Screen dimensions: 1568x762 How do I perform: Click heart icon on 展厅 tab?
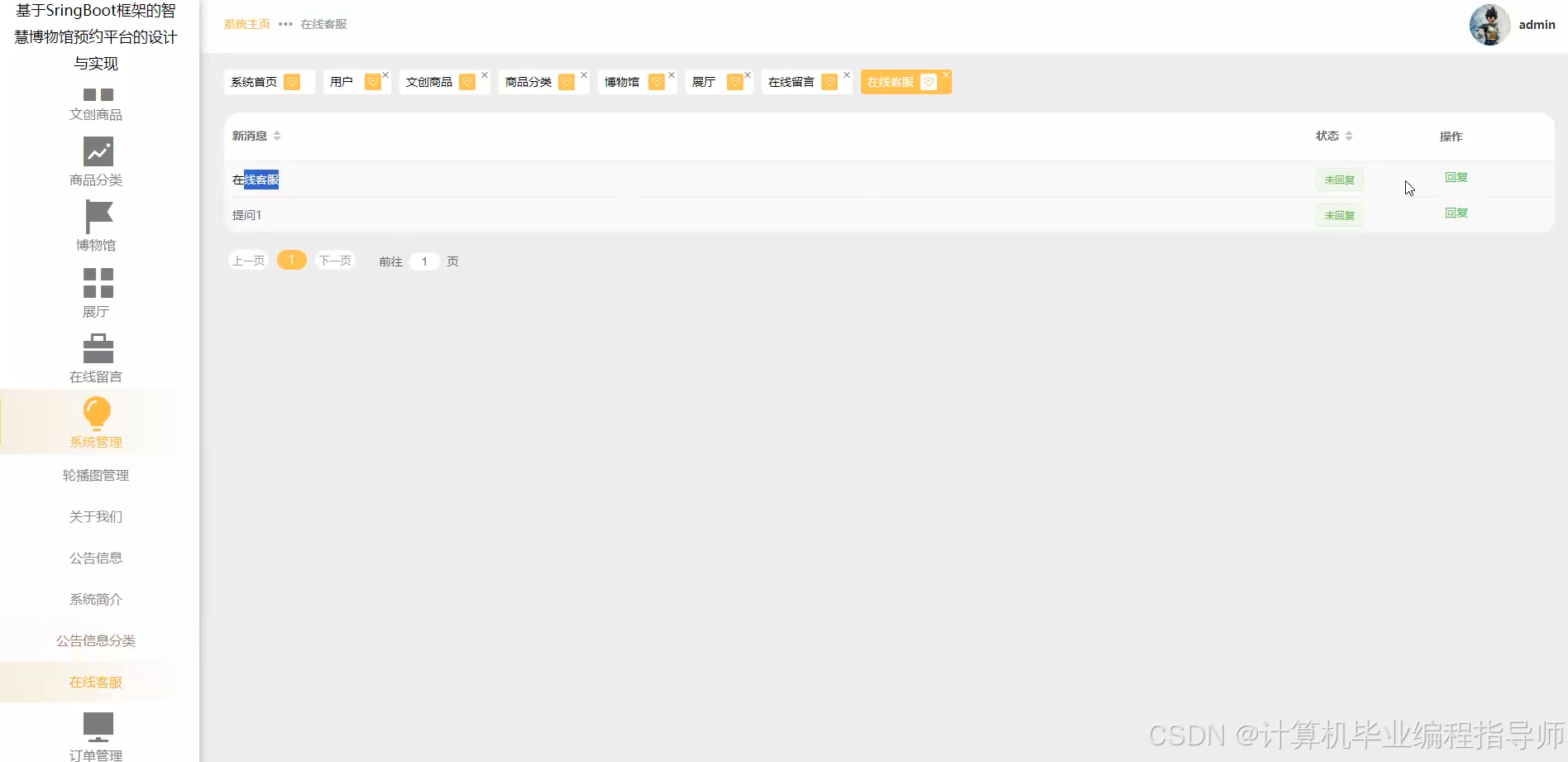pyautogui.click(x=734, y=82)
